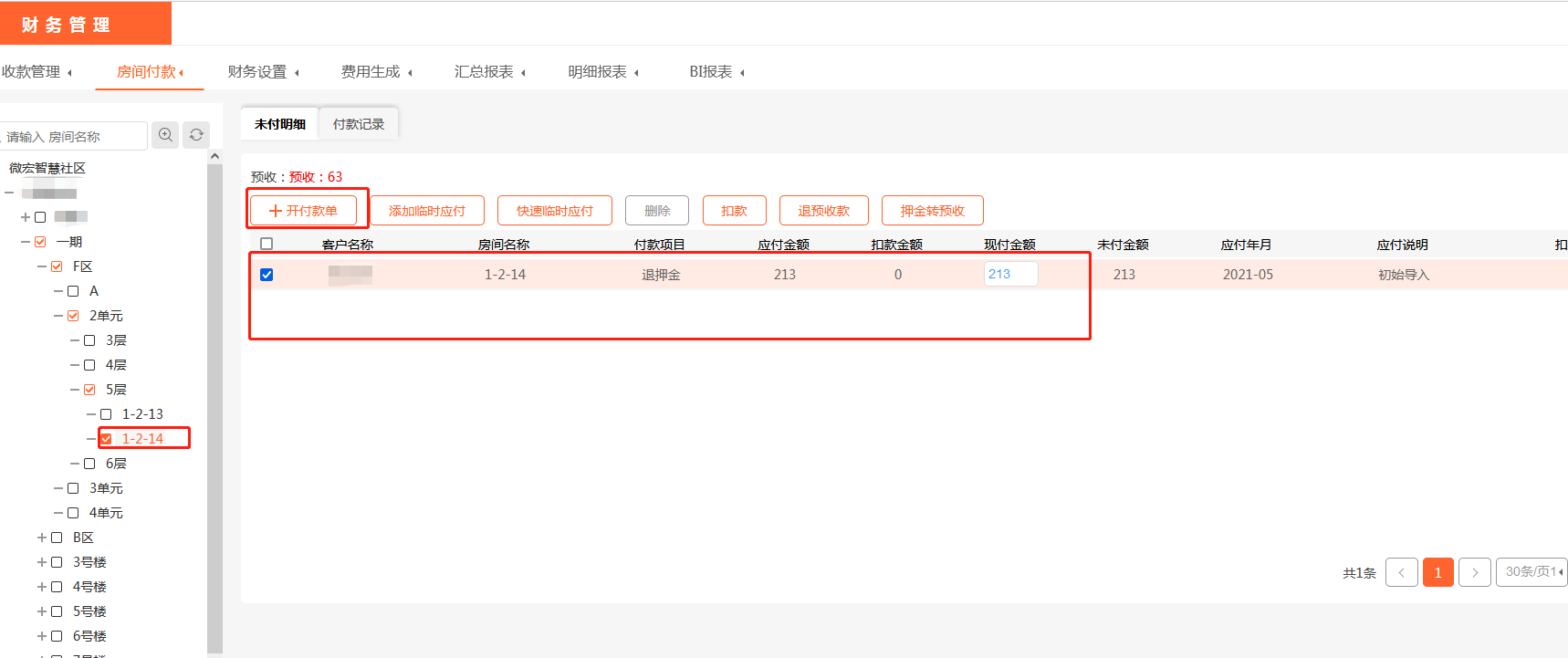1568x658 pixels.
Task: Check the 6层 checkbox
Action: click(89, 464)
